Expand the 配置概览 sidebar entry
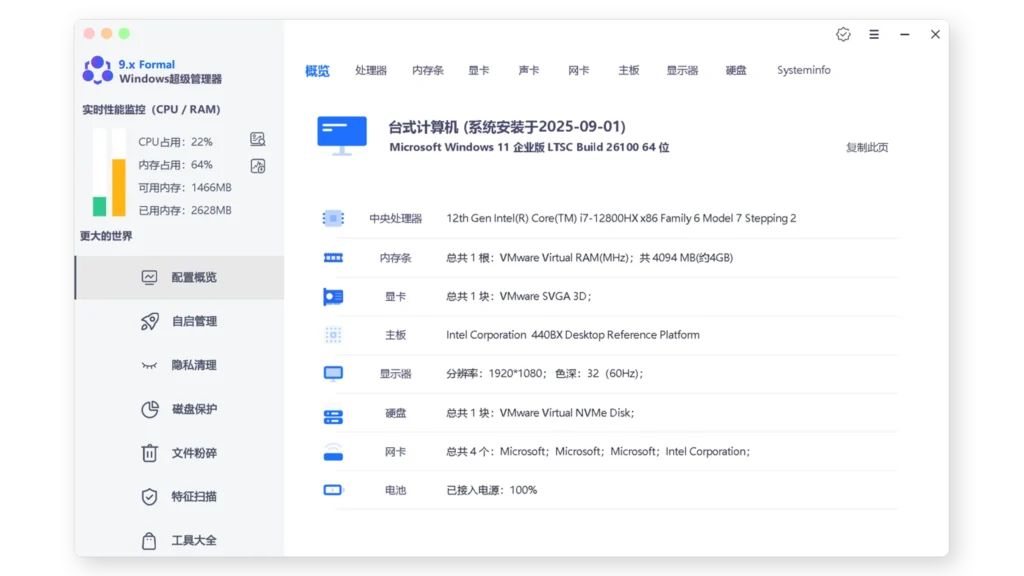1024x576 pixels. (150, 277)
